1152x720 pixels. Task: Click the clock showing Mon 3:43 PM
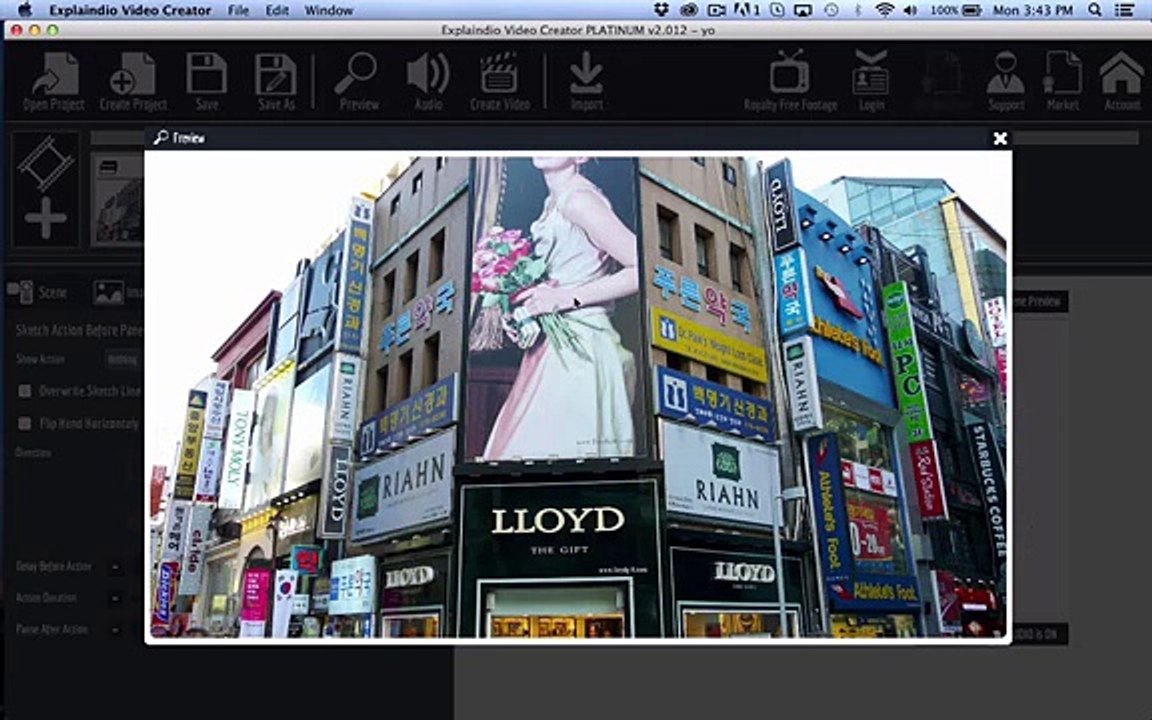tap(1033, 10)
